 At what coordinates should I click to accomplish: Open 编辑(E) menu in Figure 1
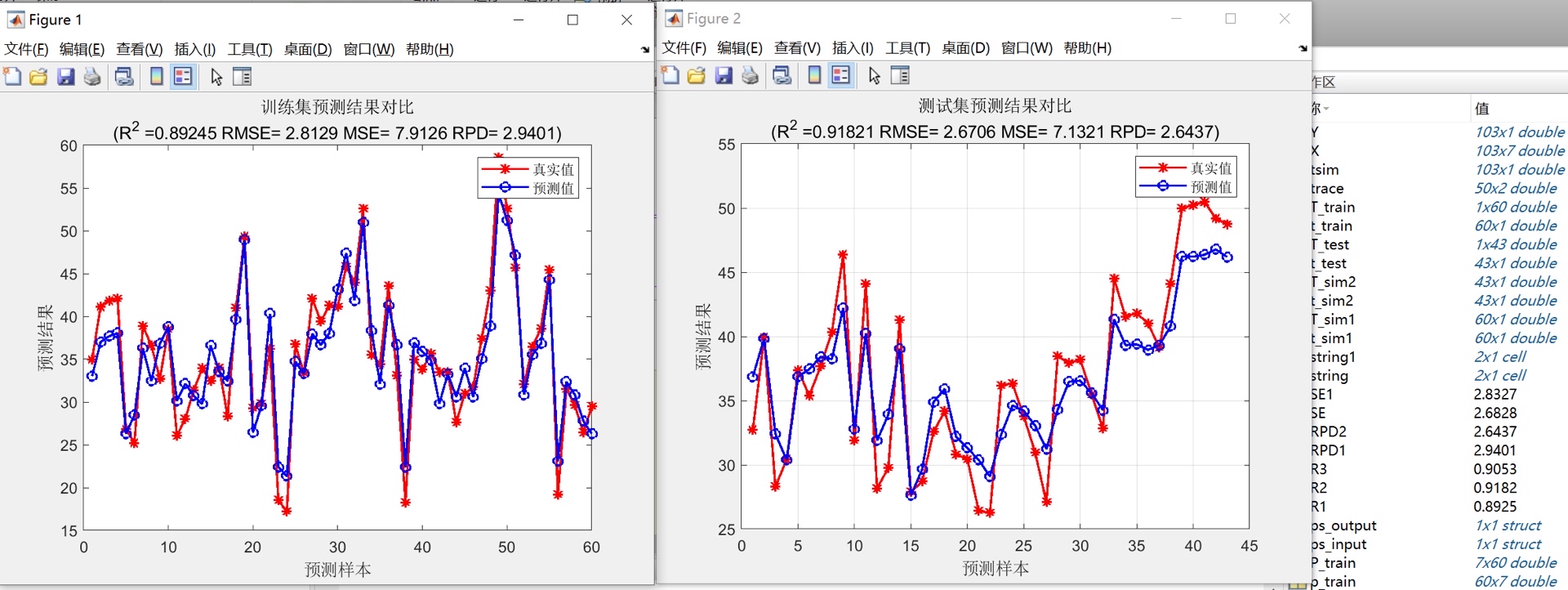point(82,49)
